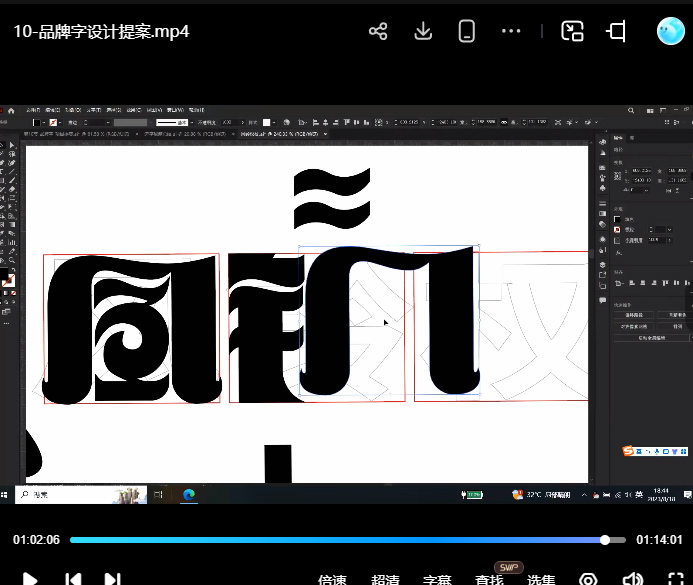Viewport: 693px width, 585px height.
Task: Switch to mini window picture-in-picture mode
Action: click(572, 31)
